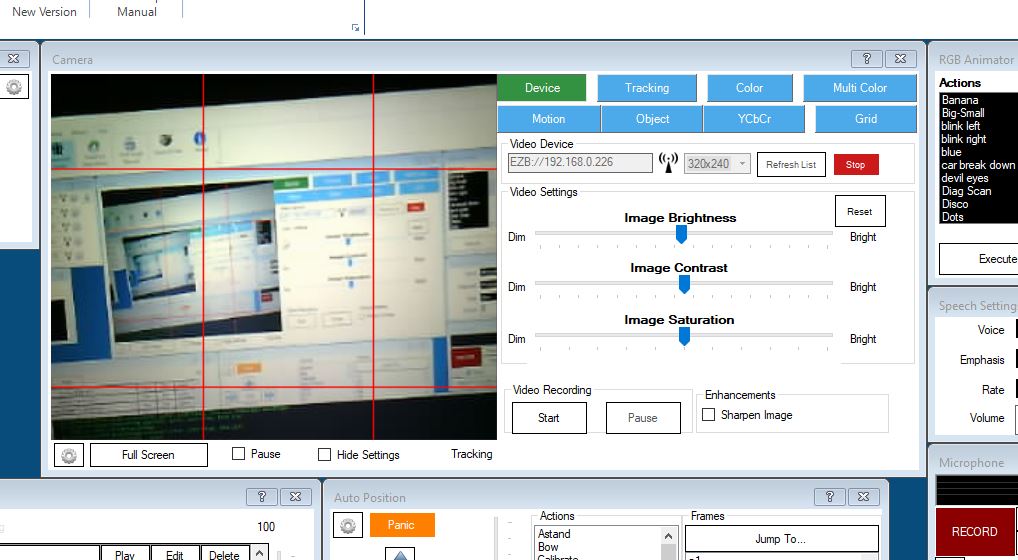Viewport: 1018px width, 560px height.
Task: Reset the video settings
Action: click(x=860, y=212)
